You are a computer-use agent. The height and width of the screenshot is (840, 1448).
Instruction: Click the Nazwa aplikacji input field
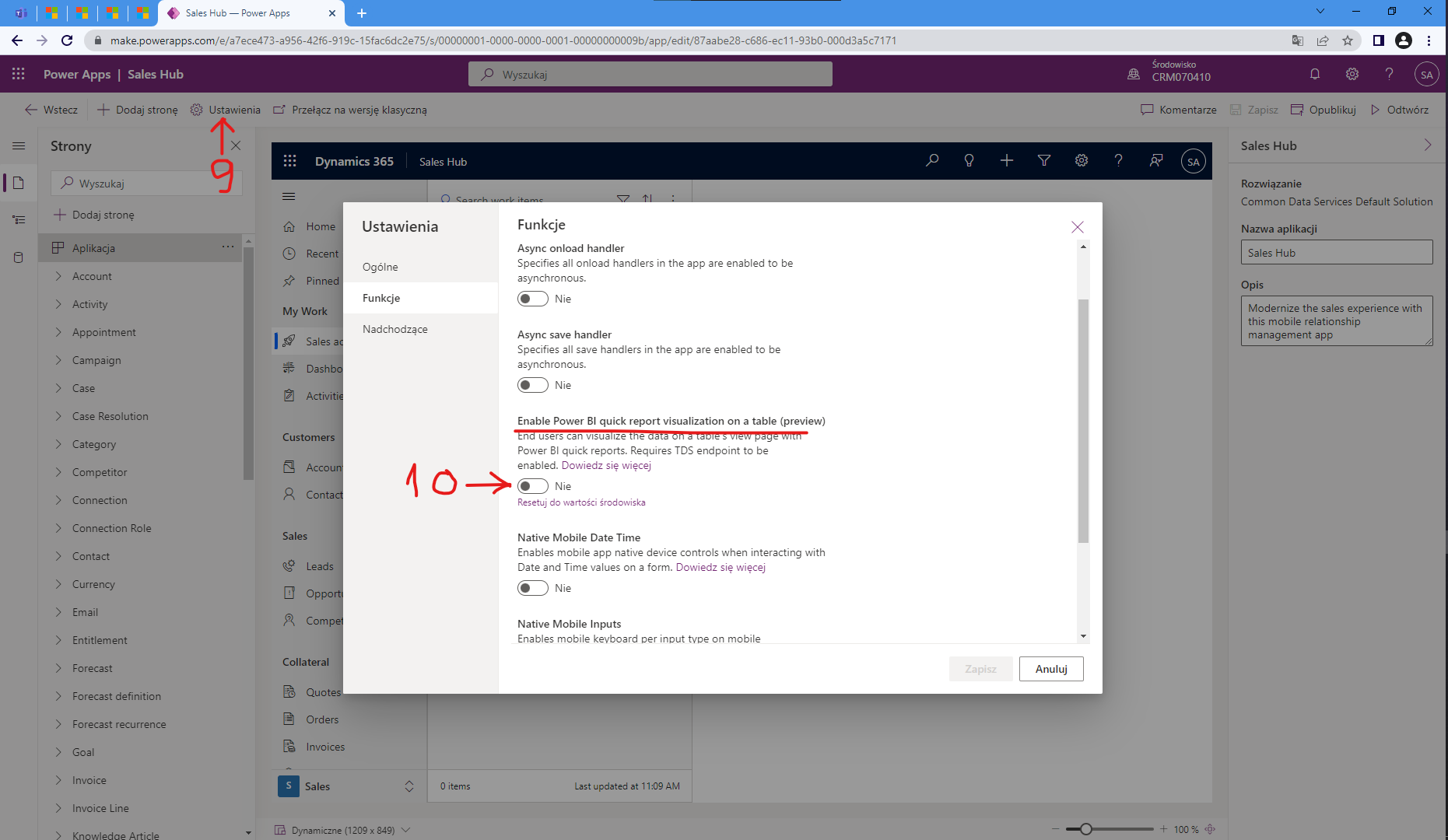pyautogui.click(x=1337, y=252)
